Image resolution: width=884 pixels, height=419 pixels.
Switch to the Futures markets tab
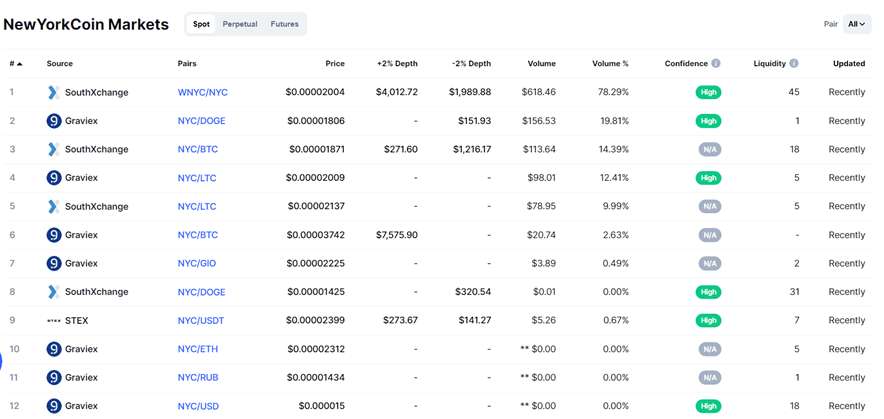(x=284, y=24)
